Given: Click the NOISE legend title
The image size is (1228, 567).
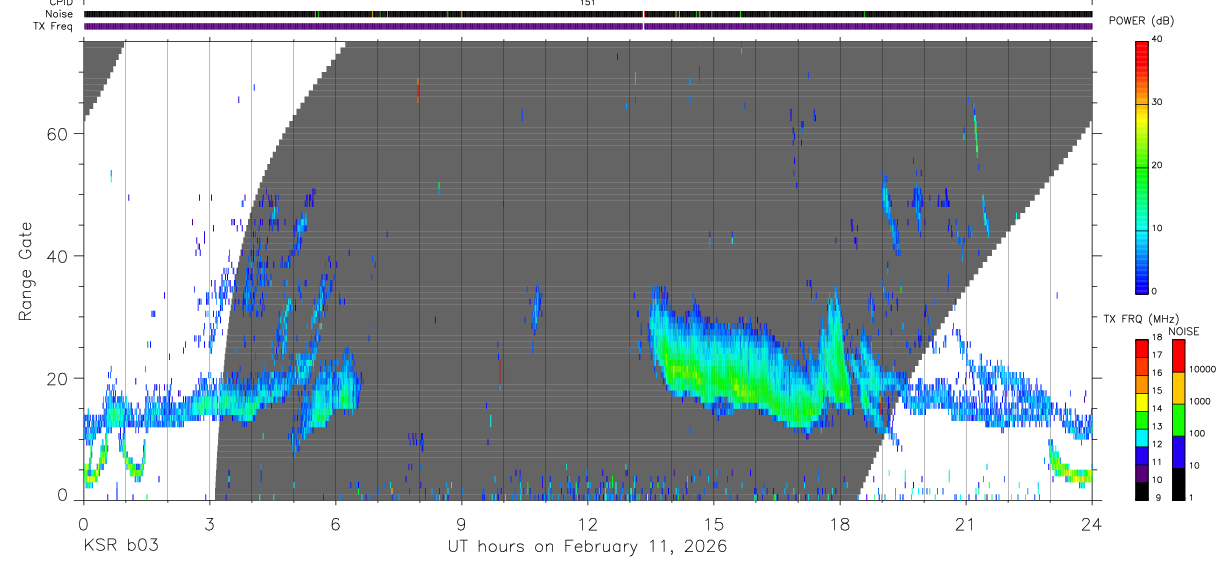Looking at the screenshot, I should 1183,331.
